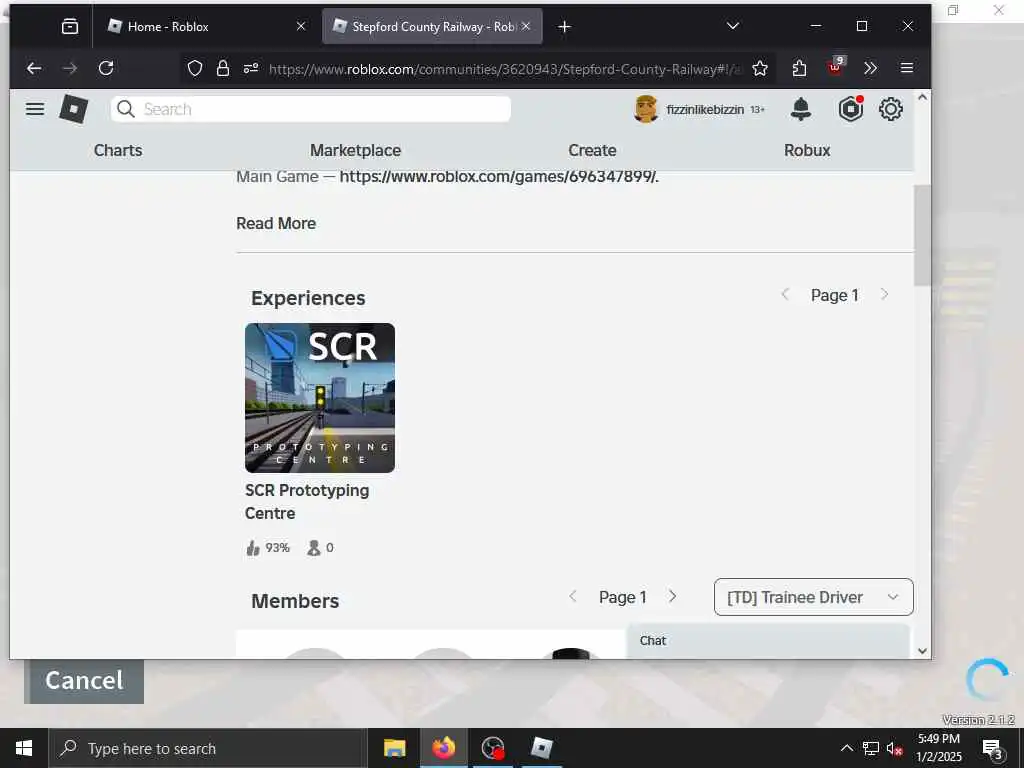Click the Page 1 label in Experiences

[x=835, y=295]
